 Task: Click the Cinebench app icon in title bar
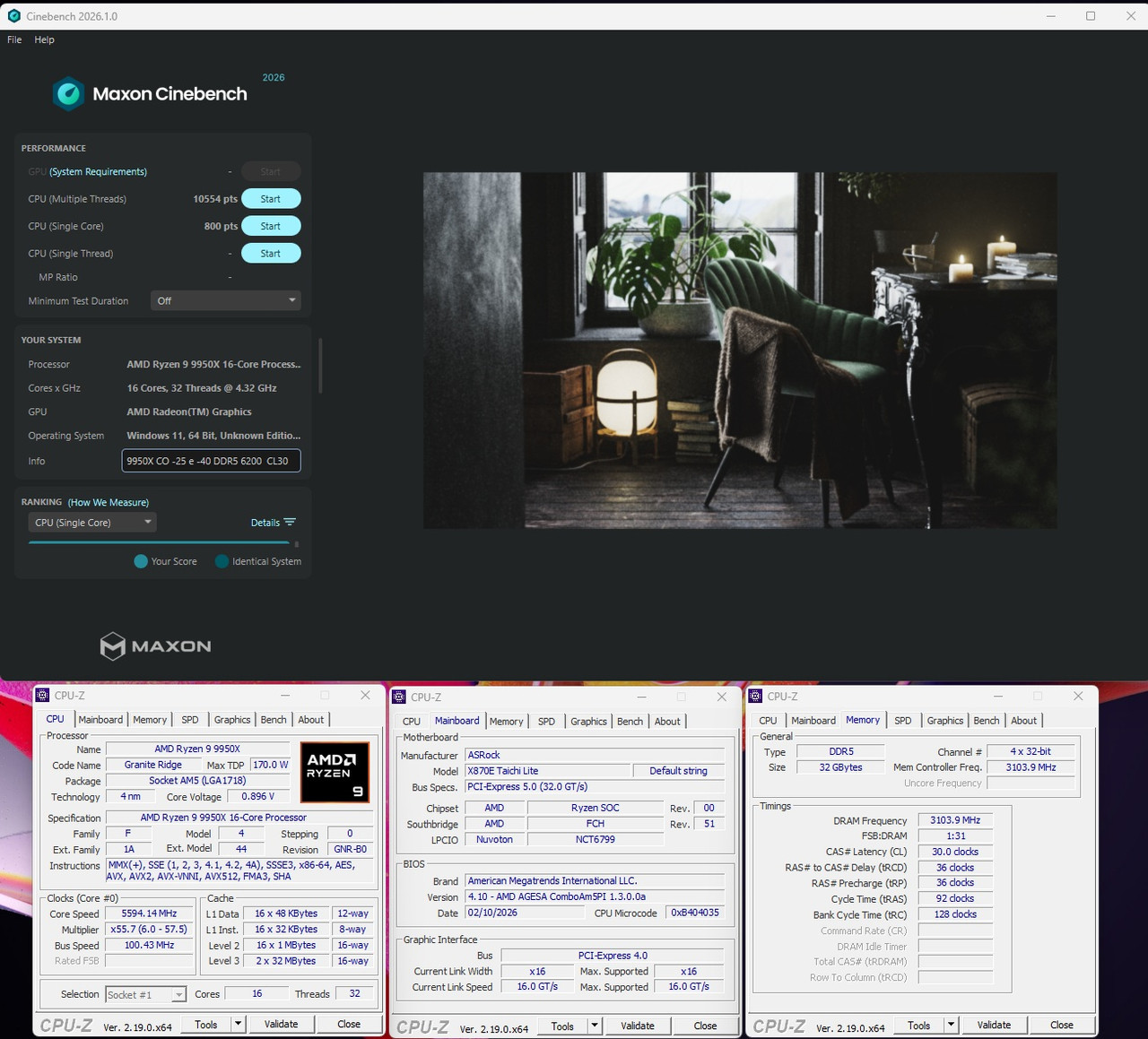[13, 15]
